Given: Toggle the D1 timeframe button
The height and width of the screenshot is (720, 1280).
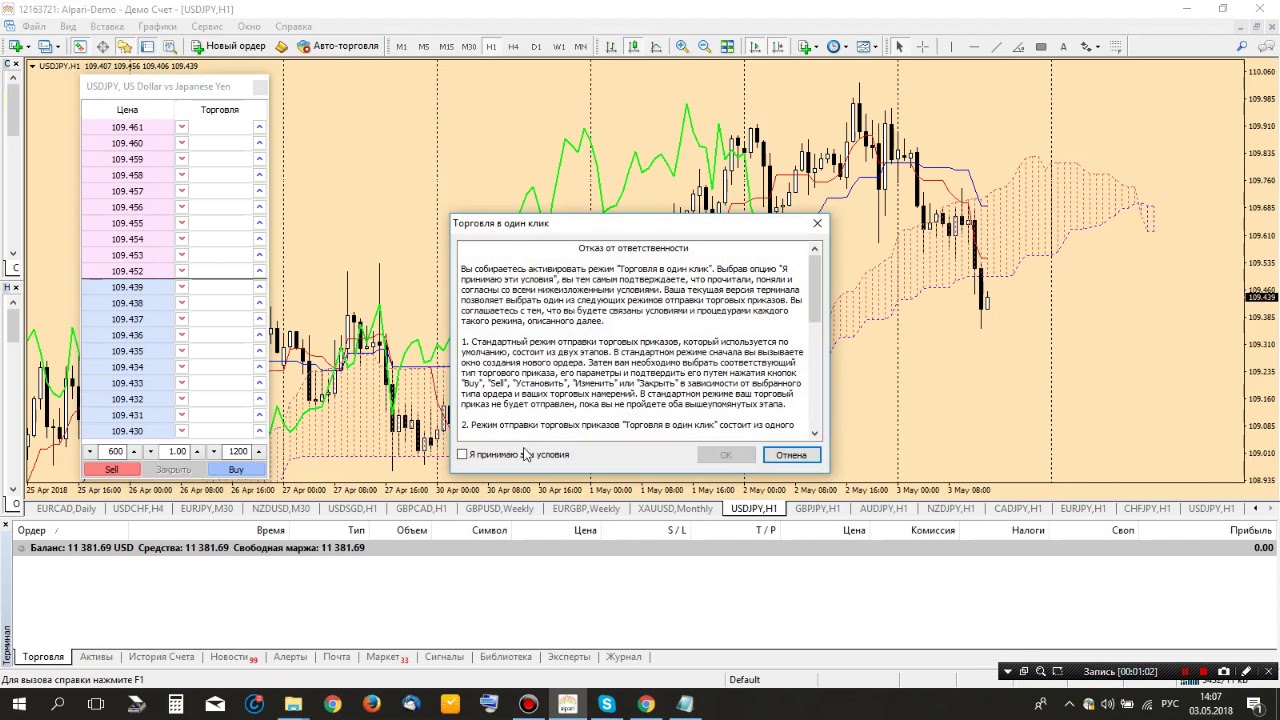Looking at the screenshot, I should [536, 46].
